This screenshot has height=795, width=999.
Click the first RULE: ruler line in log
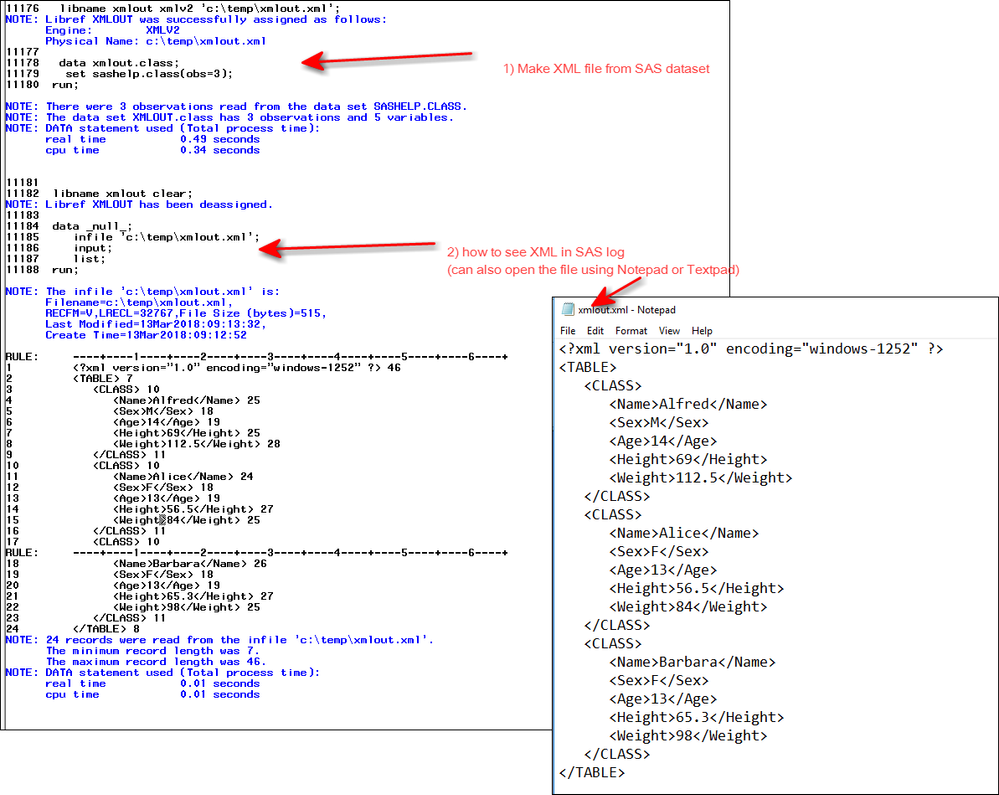(257, 357)
